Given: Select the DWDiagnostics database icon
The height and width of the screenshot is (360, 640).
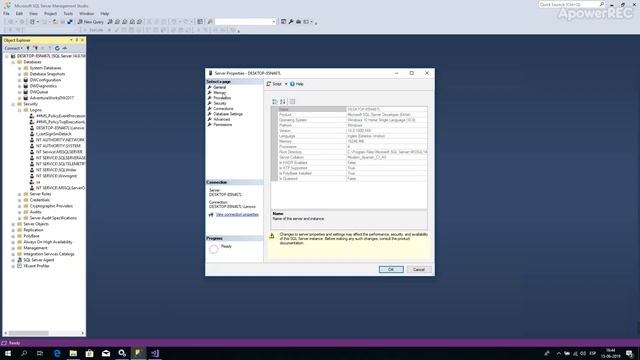Looking at the screenshot, I should pos(26,86).
